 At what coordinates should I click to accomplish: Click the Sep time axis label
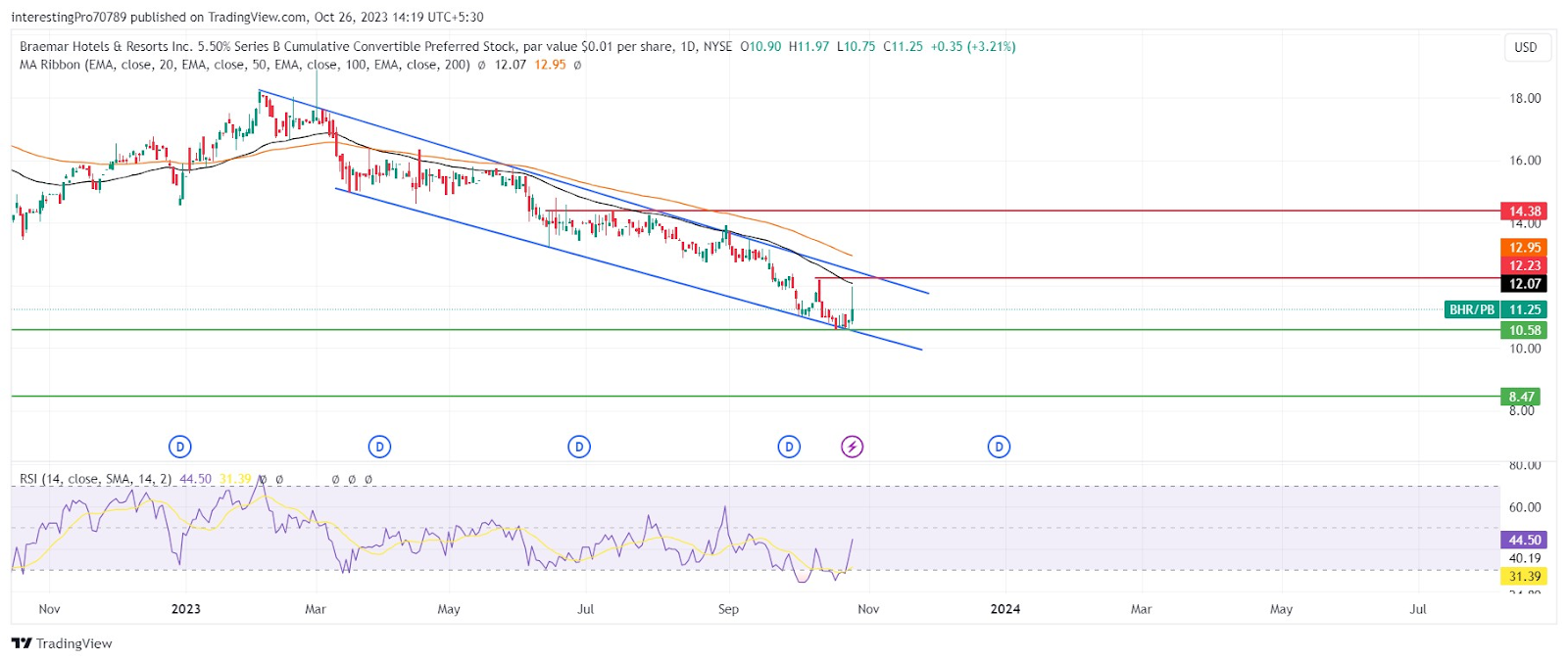pos(728,609)
